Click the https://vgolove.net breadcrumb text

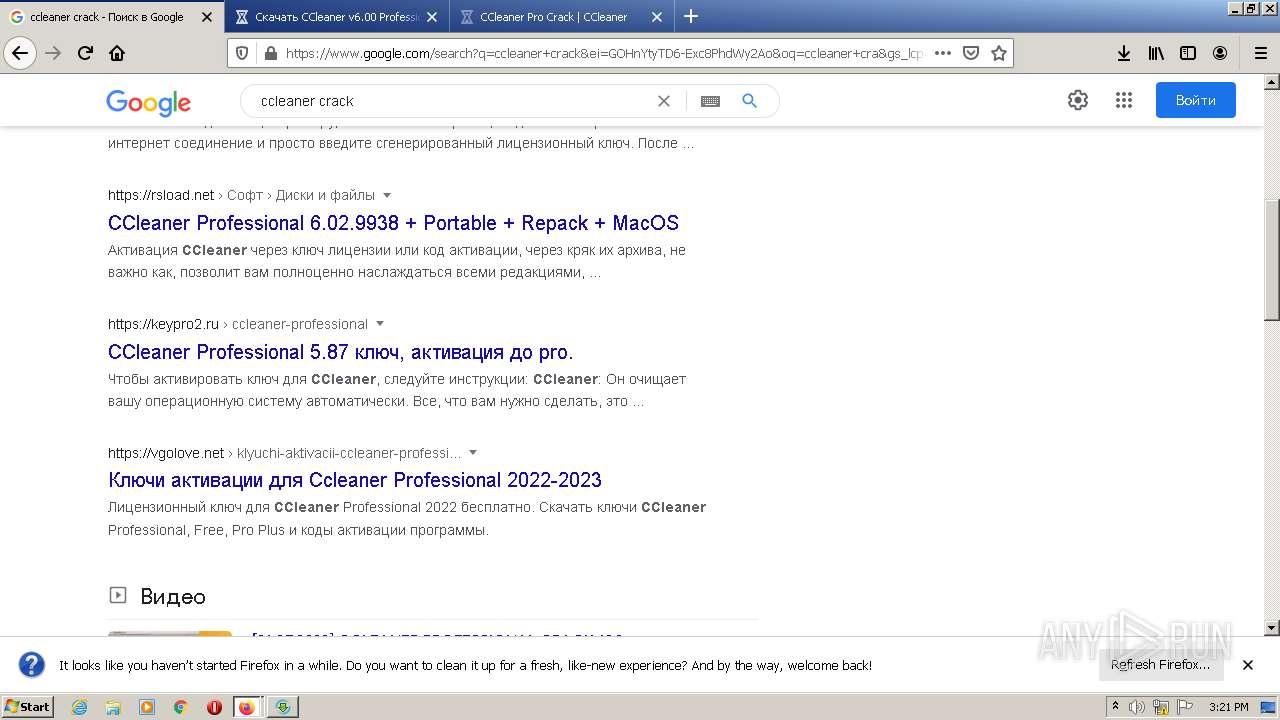click(166, 453)
